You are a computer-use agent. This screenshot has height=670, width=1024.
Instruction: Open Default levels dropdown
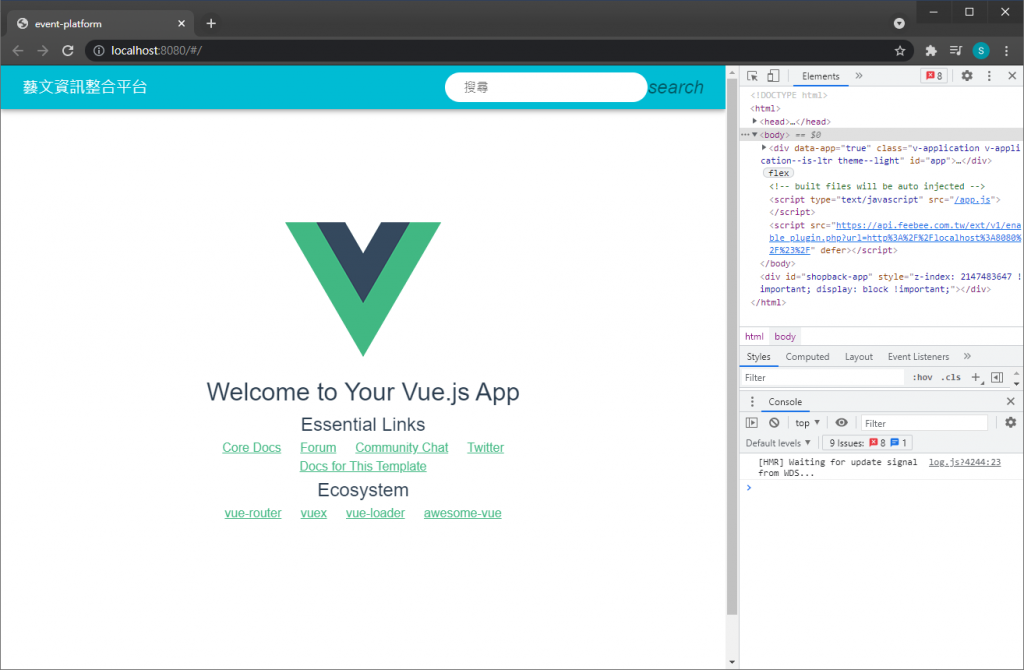(778, 443)
